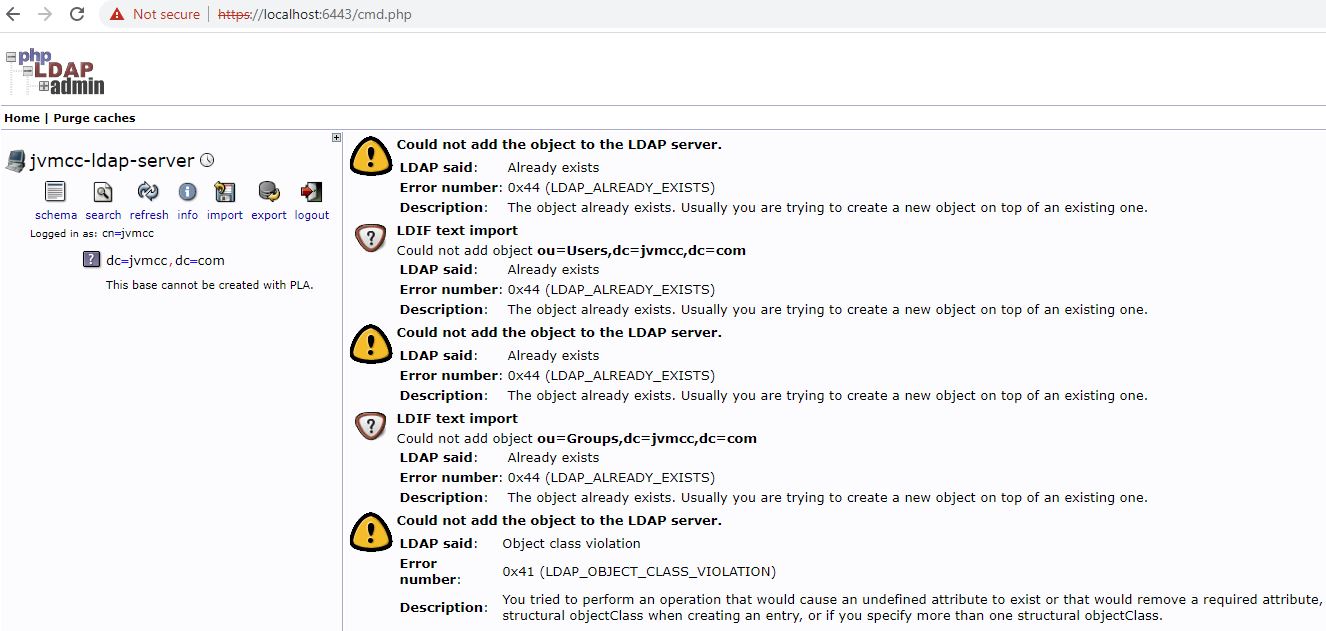Click the export text link
The width and height of the screenshot is (1326, 631).
coord(268,215)
